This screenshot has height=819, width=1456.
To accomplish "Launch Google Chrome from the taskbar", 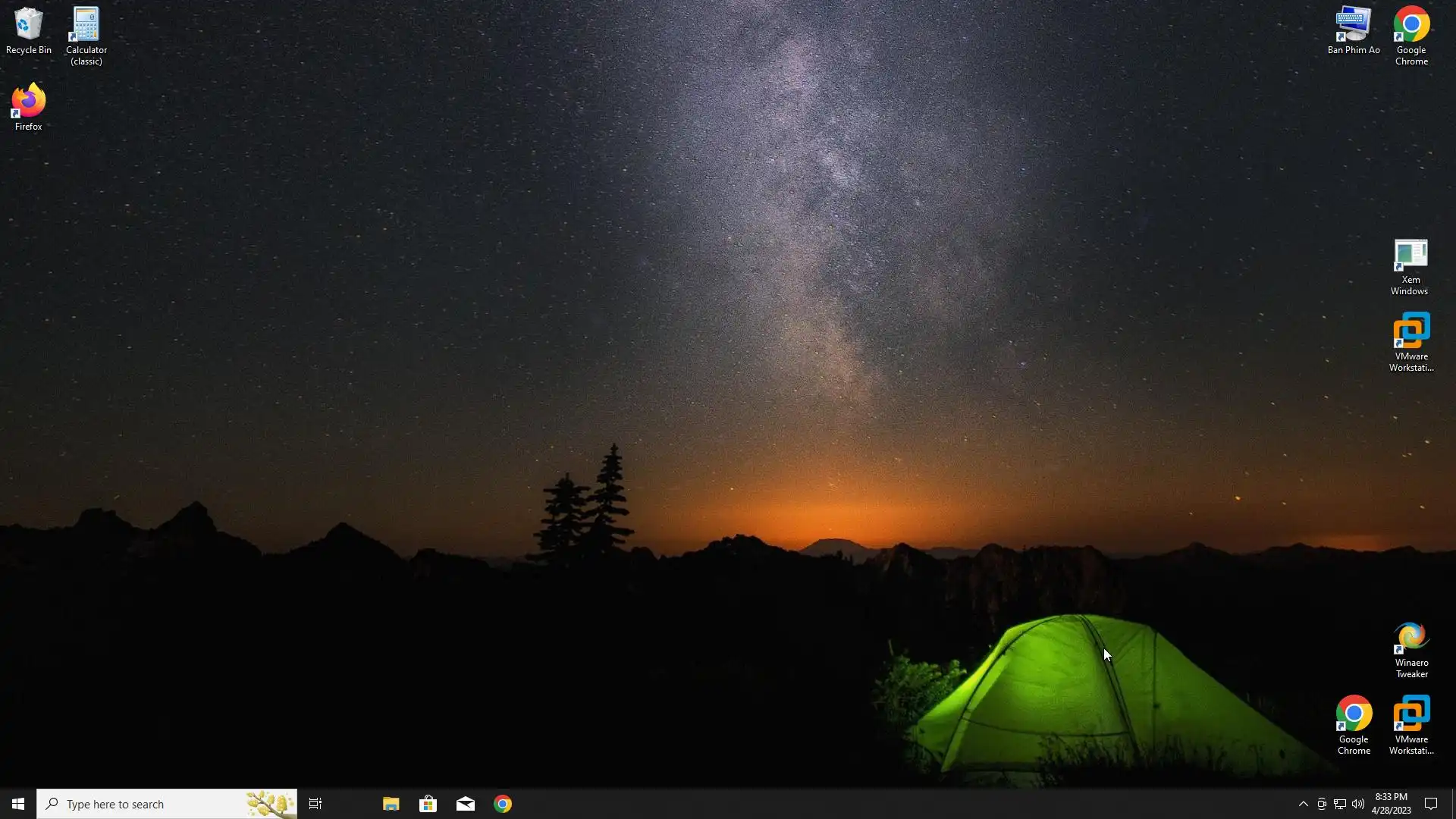I will [x=503, y=804].
